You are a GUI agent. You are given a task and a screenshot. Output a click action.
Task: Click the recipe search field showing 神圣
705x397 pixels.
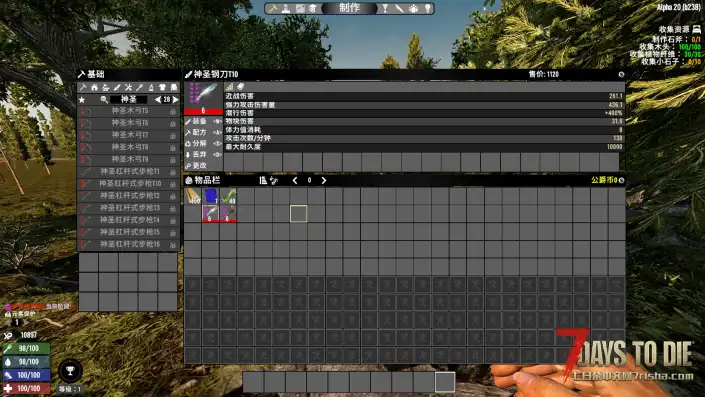coord(129,99)
